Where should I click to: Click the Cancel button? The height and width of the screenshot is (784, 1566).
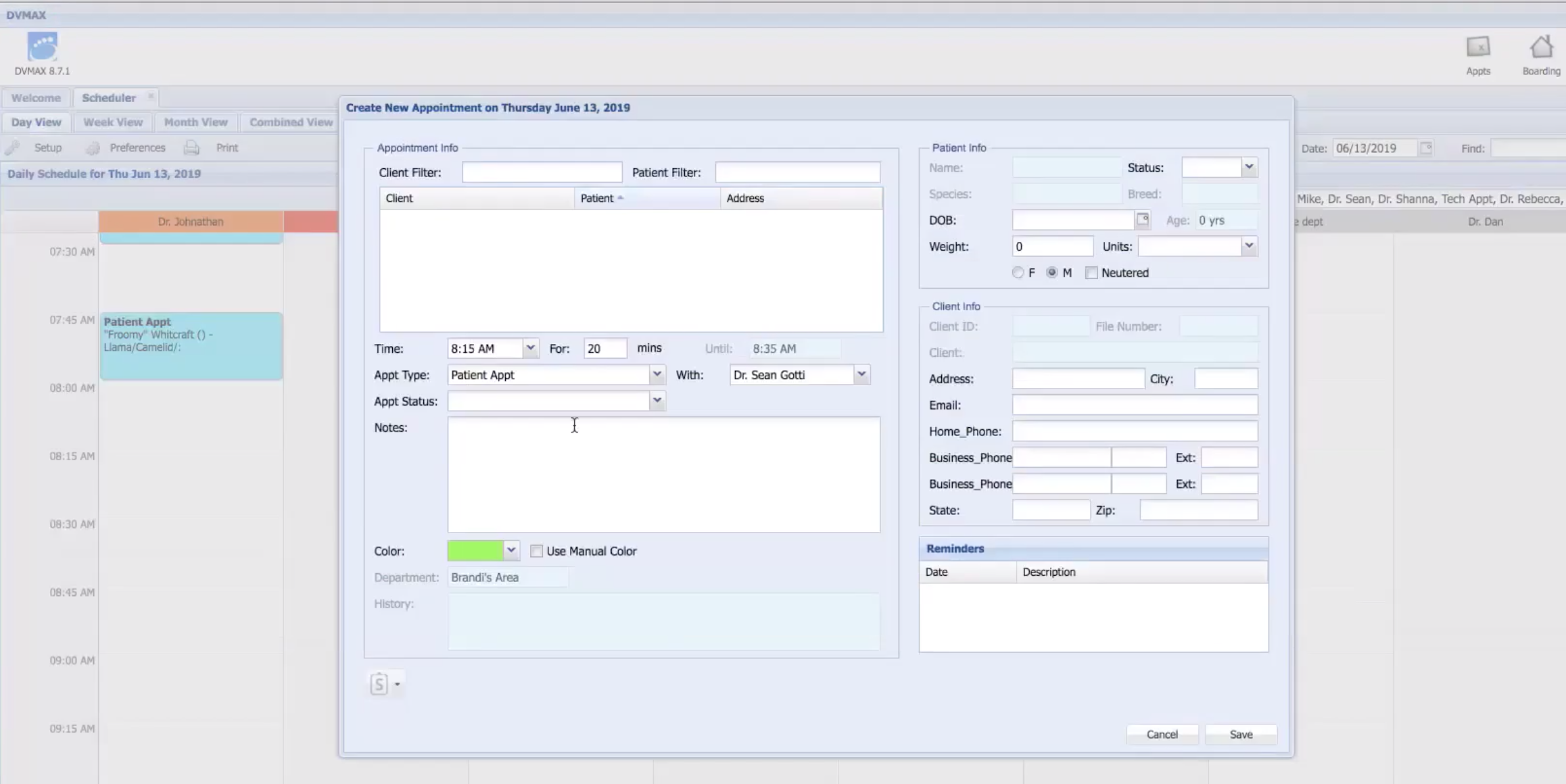point(1162,734)
